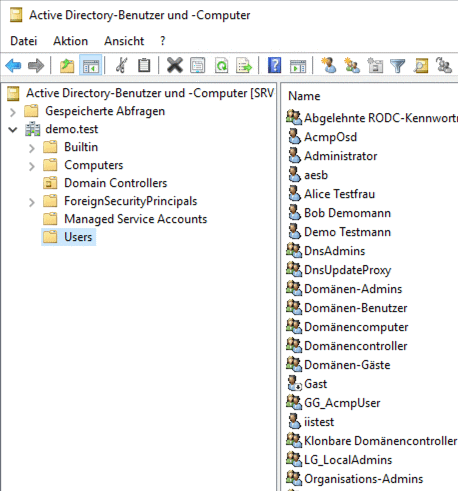Image resolution: width=458 pixels, height=491 pixels.
Task: Click the Cut scissors toolbar icon
Action: (121, 65)
